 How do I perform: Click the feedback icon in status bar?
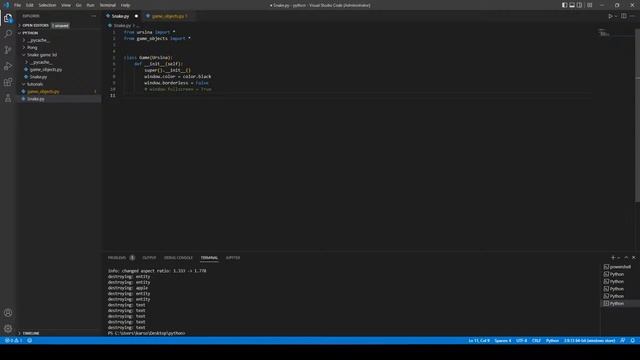click(x=622, y=340)
